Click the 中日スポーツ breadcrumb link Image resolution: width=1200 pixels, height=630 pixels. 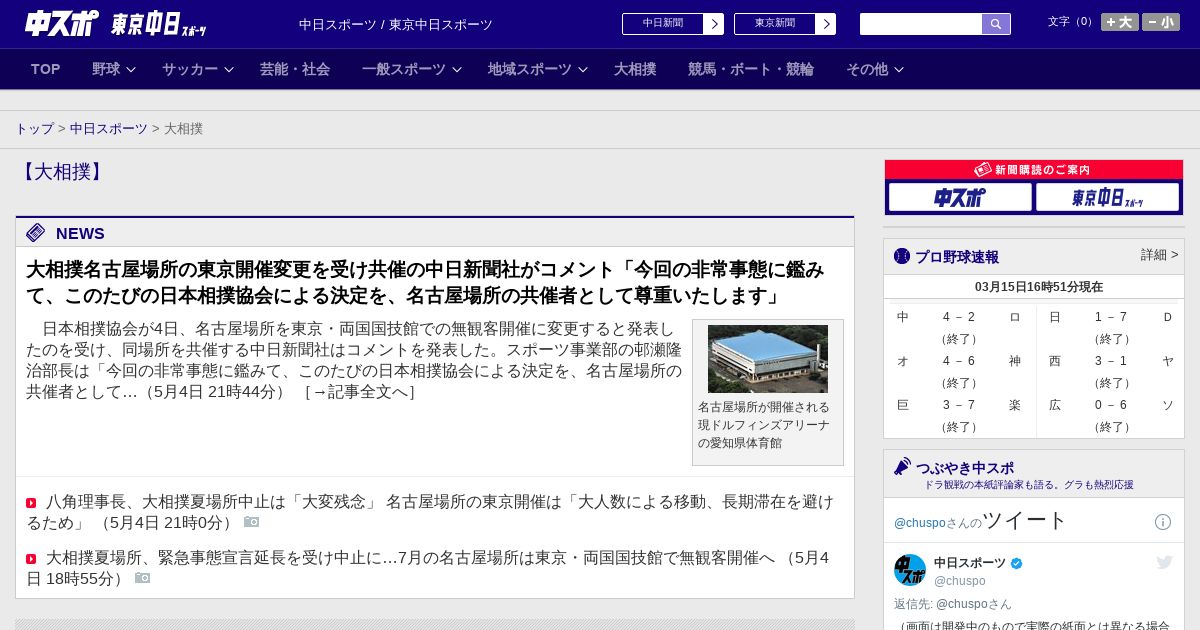[109, 129]
